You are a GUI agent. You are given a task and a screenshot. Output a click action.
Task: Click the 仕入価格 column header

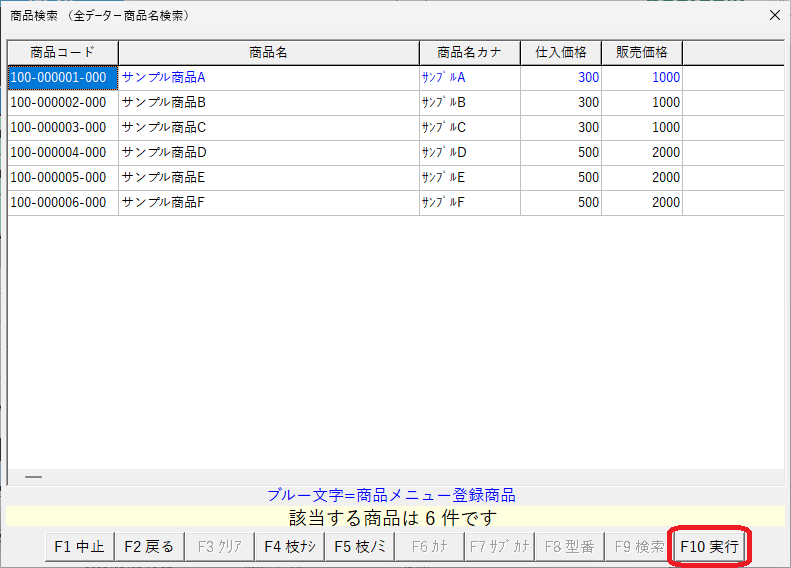click(x=561, y=53)
